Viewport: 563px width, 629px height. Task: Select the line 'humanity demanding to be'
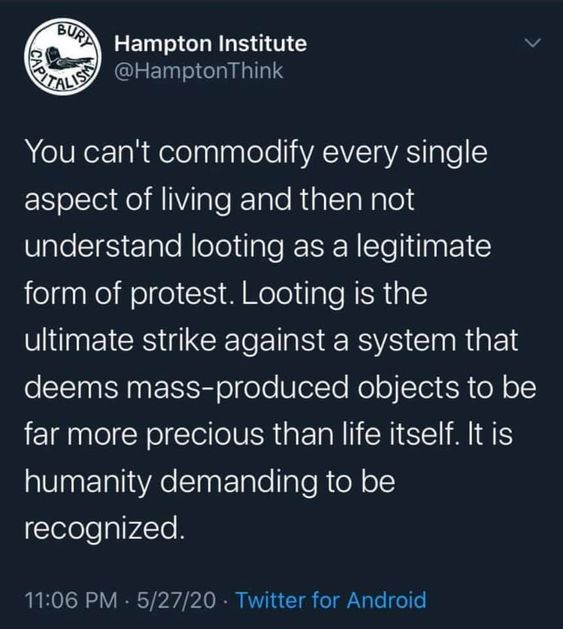(x=210, y=481)
